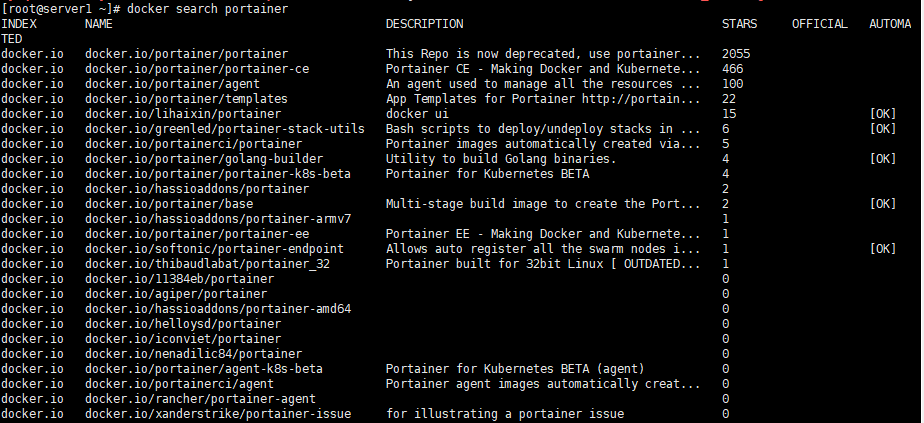Select the name docker.io/11384eb/portainer
This screenshot has height=423, width=924.
tap(179, 279)
